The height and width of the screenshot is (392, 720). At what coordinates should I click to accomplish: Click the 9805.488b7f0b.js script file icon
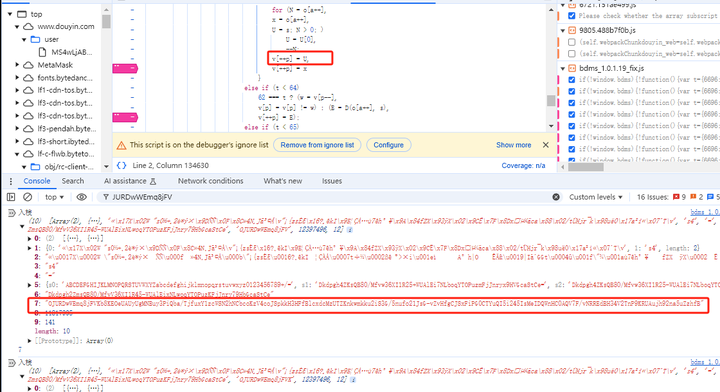pyautogui.click(x=572, y=30)
